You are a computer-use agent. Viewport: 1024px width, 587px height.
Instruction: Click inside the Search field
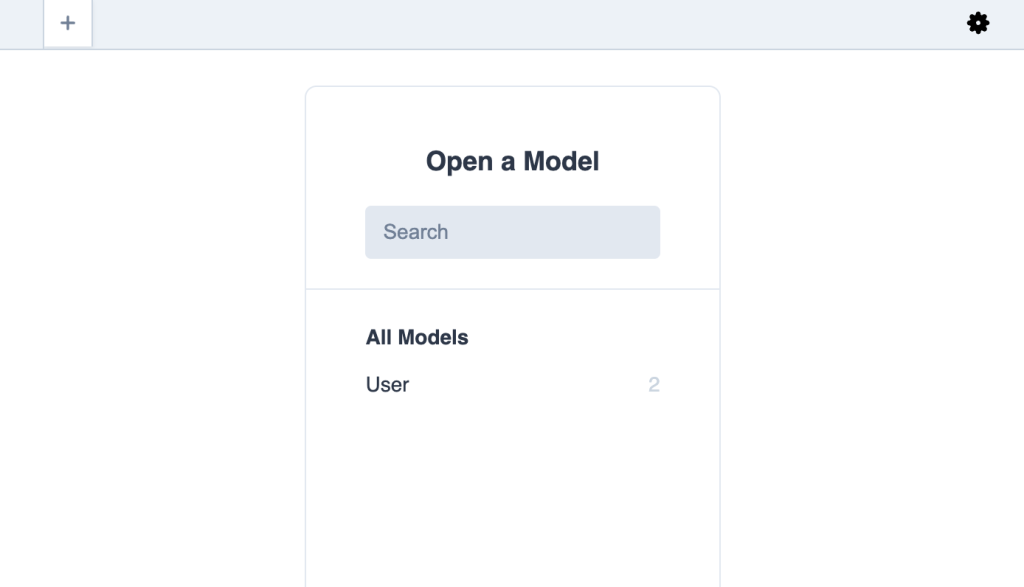[x=512, y=232]
